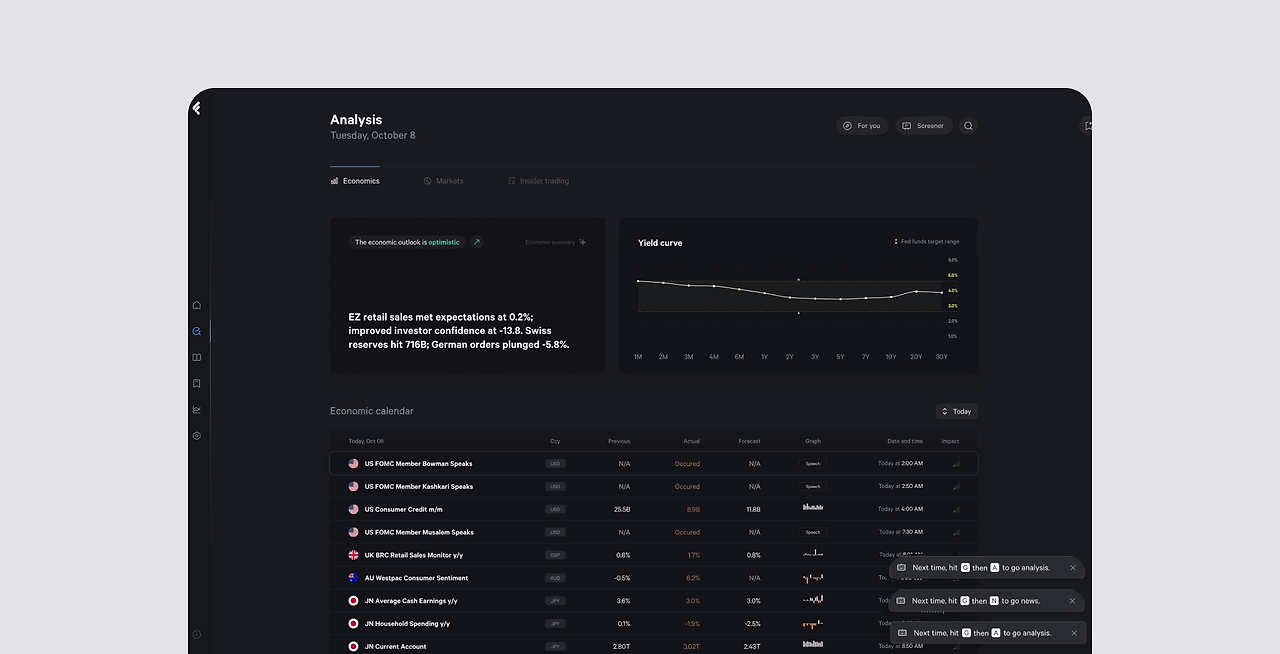Click Speech tag on Musalem Speaks row
The height and width of the screenshot is (654, 1280).
(813, 532)
